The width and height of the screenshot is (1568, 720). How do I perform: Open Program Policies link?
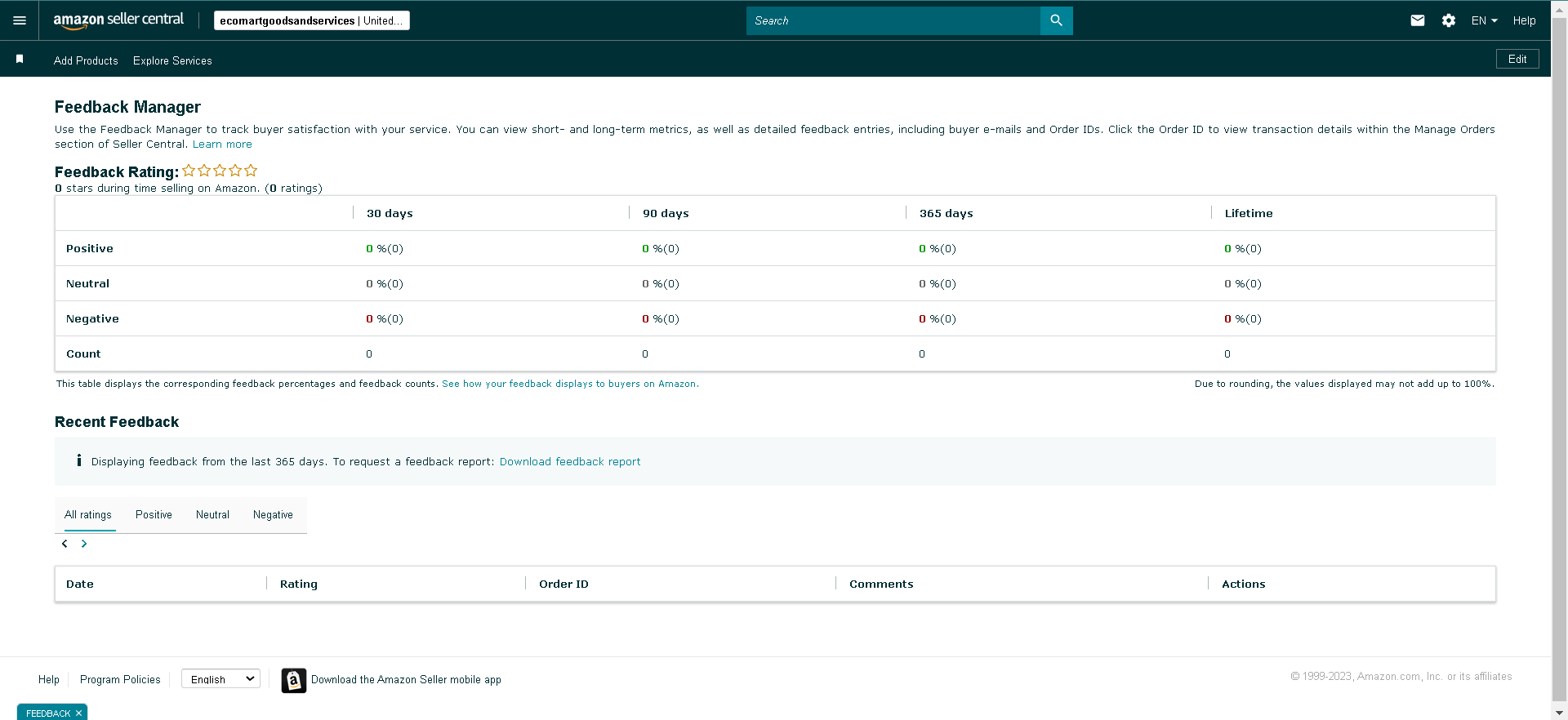(x=120, y=679)
